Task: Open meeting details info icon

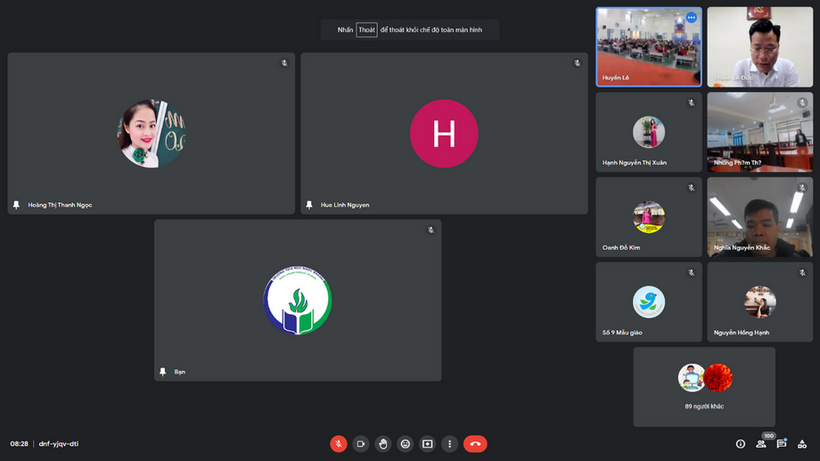Action: pos(740,444)
